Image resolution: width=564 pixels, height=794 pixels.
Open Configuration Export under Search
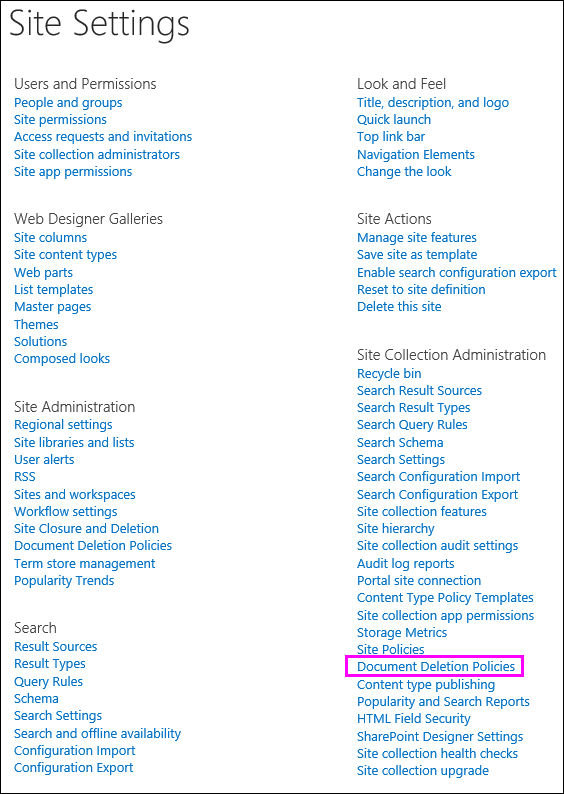tap(73, 768)
